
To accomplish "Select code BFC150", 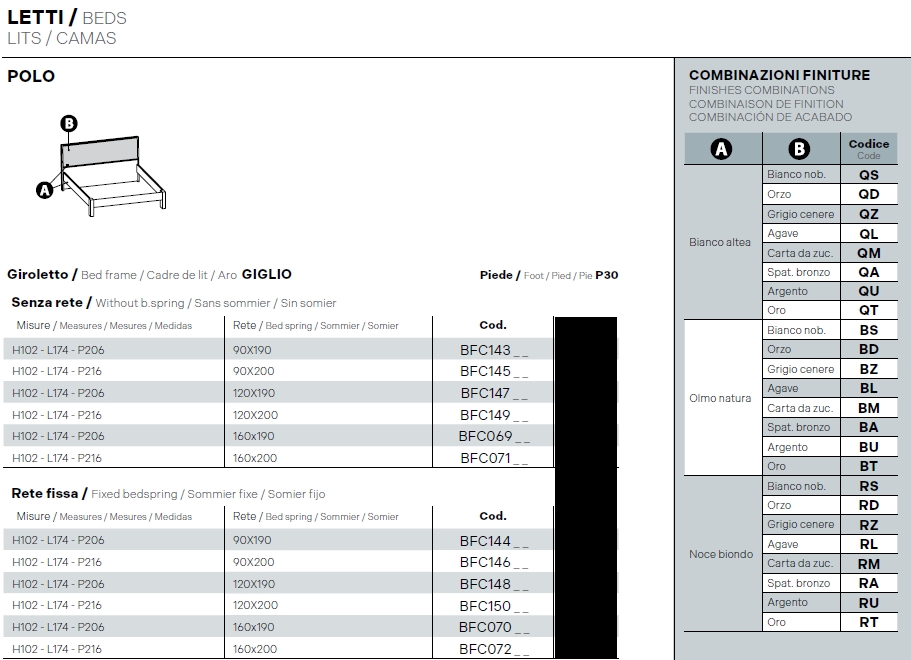I will (x=494, y=606).
